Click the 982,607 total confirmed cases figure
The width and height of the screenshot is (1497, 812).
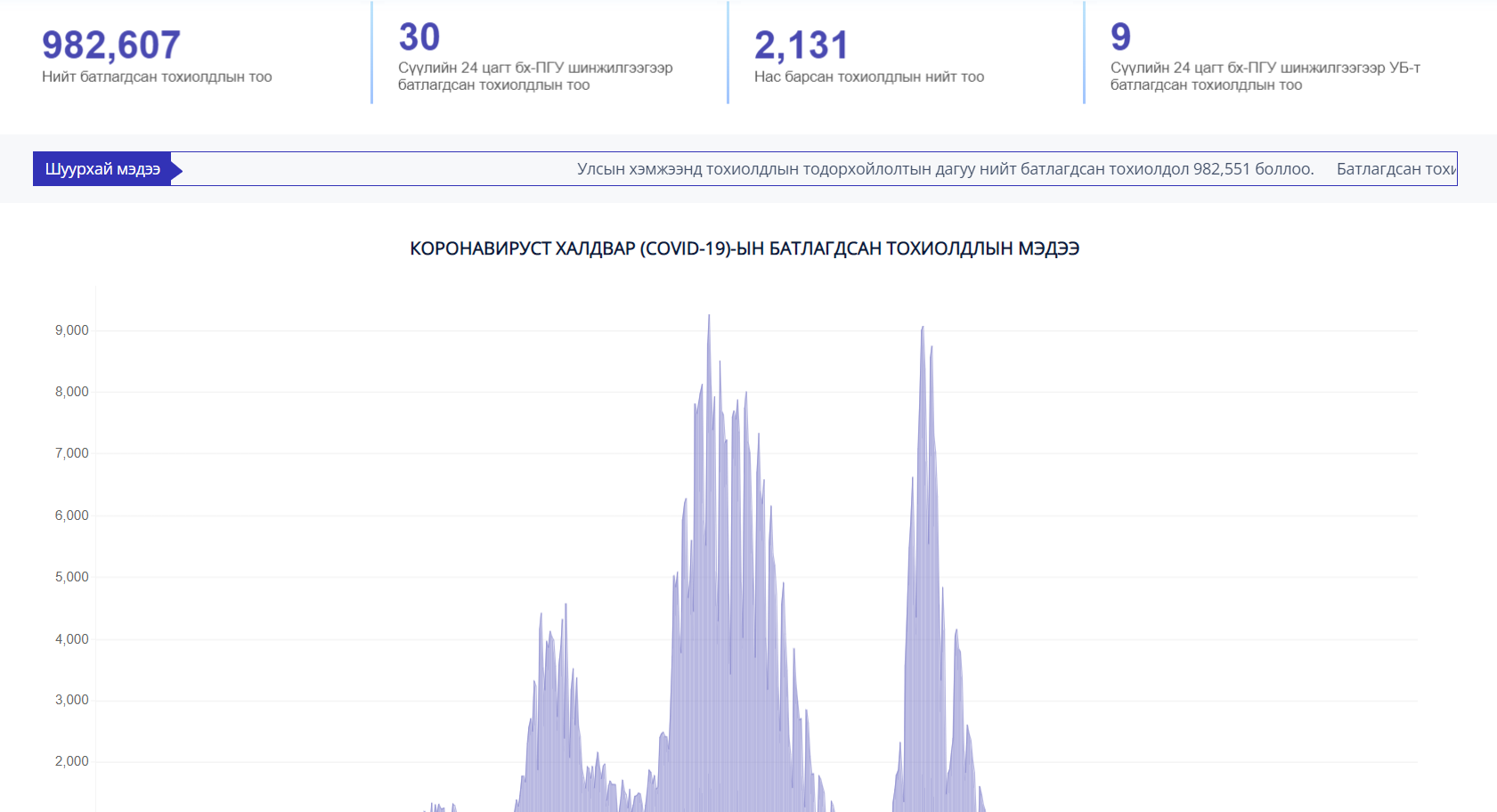(111, 45)
